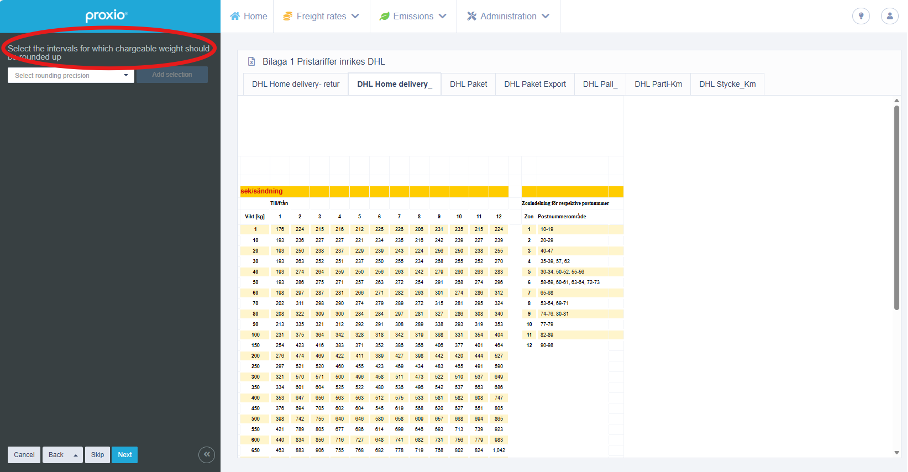This screenshot has width=908, height=472.
Task: Open the Select rounding precision dropdown
Action: click(71, 75)
